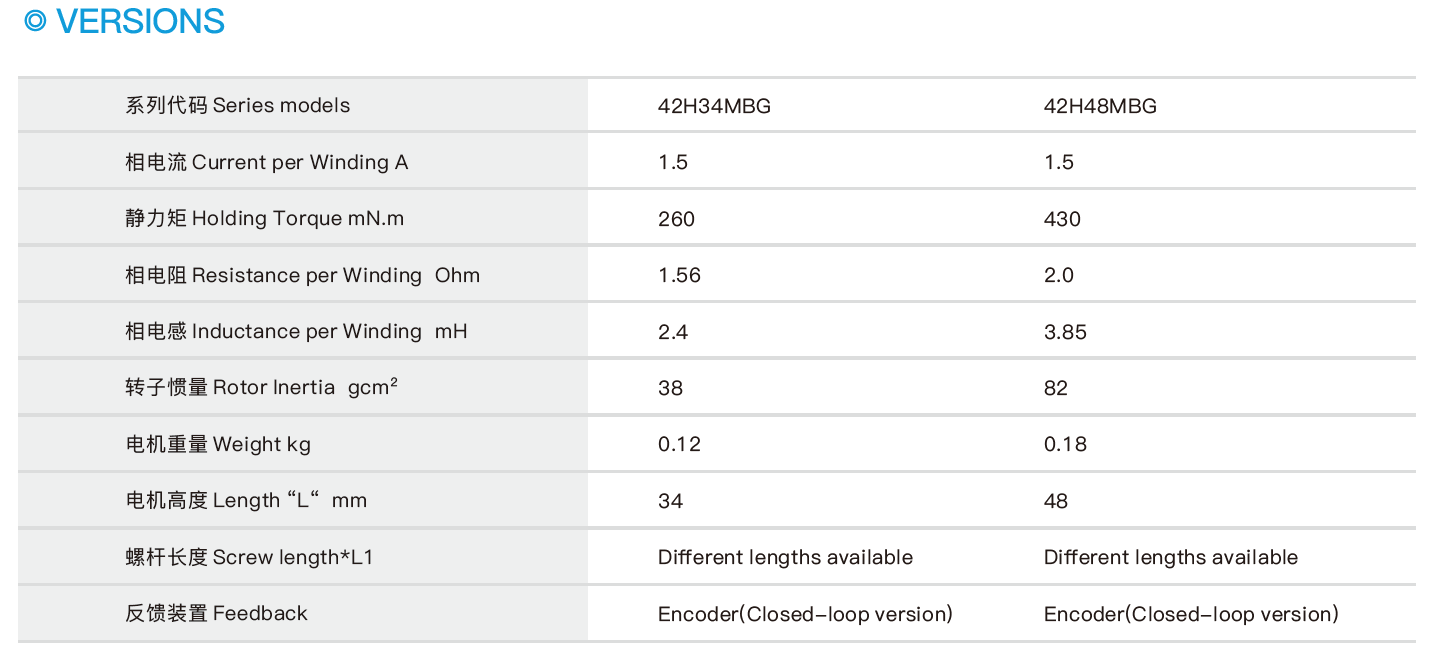The image size is (1433, 652).
Task: Select the resistance value 1.56
Action: tap(679, 275)
